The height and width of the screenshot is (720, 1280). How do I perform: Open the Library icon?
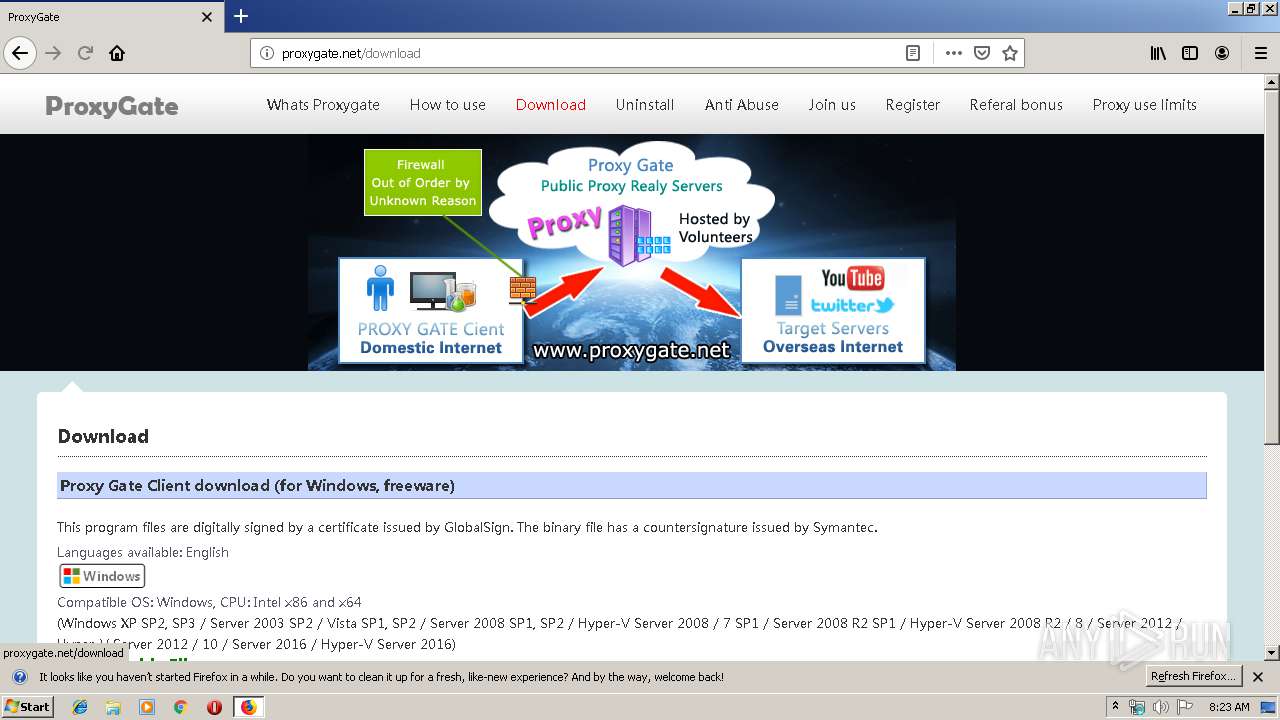[1158, 53]
